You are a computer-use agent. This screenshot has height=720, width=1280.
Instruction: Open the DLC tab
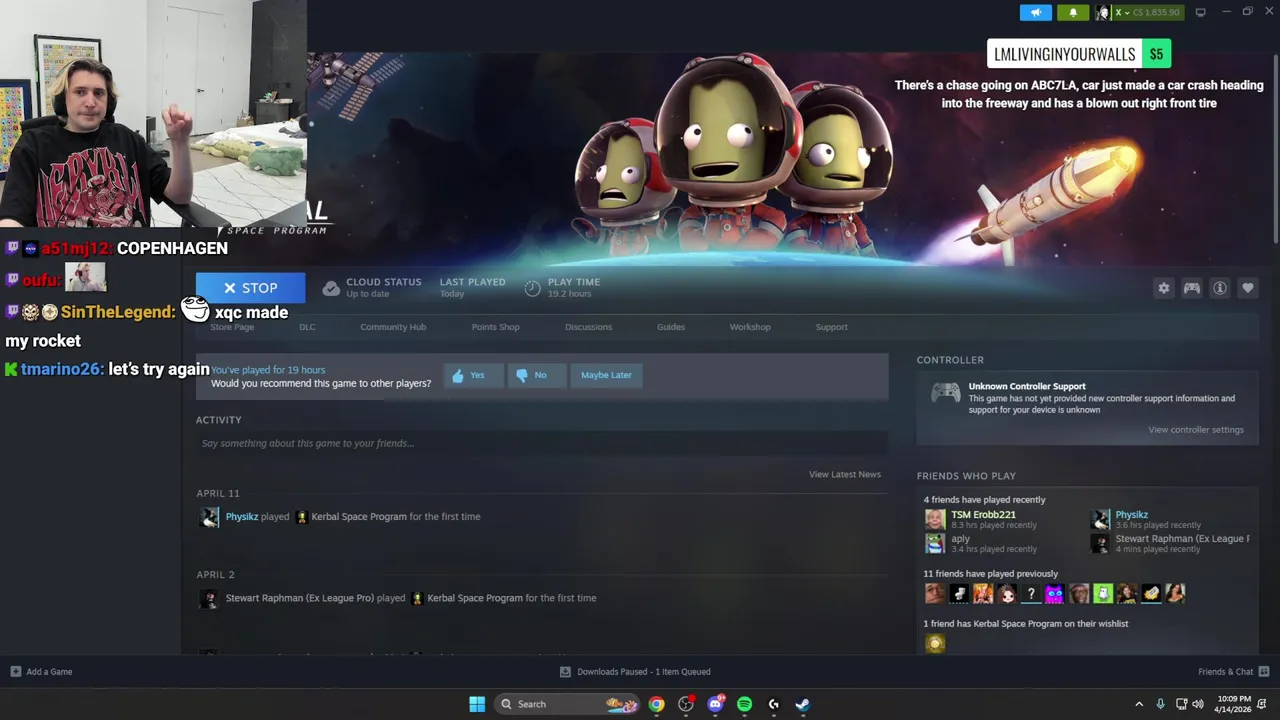pos(307,327)
